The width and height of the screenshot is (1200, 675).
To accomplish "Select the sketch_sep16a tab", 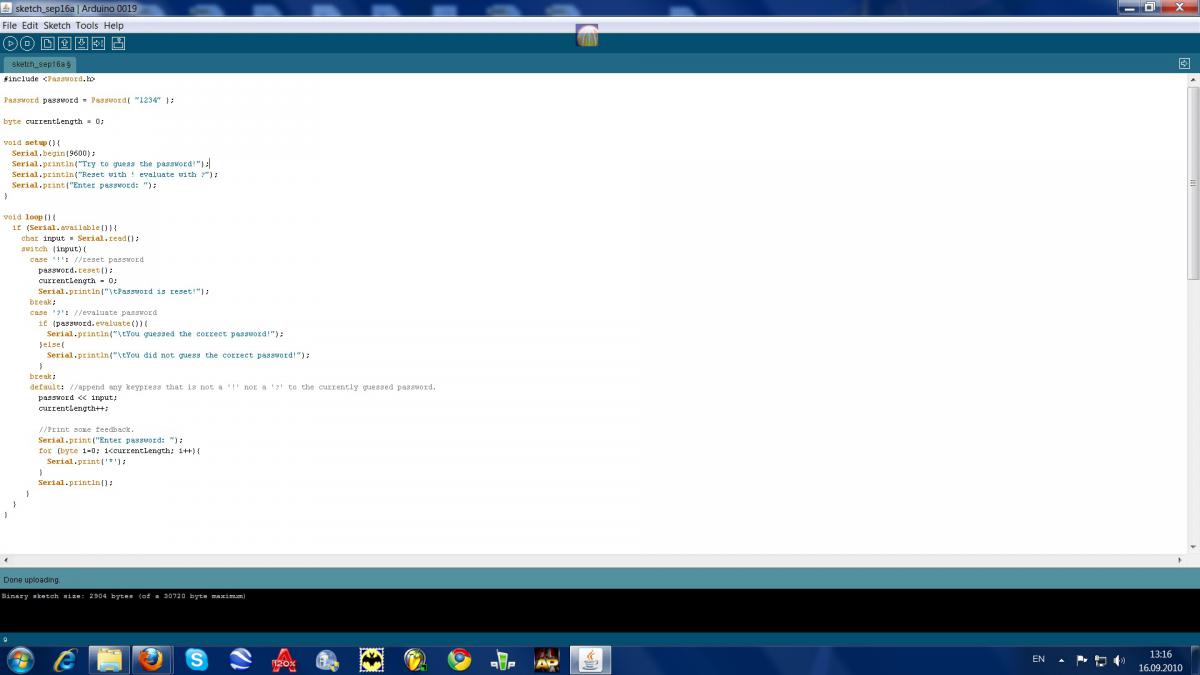I will pos(40,63).
